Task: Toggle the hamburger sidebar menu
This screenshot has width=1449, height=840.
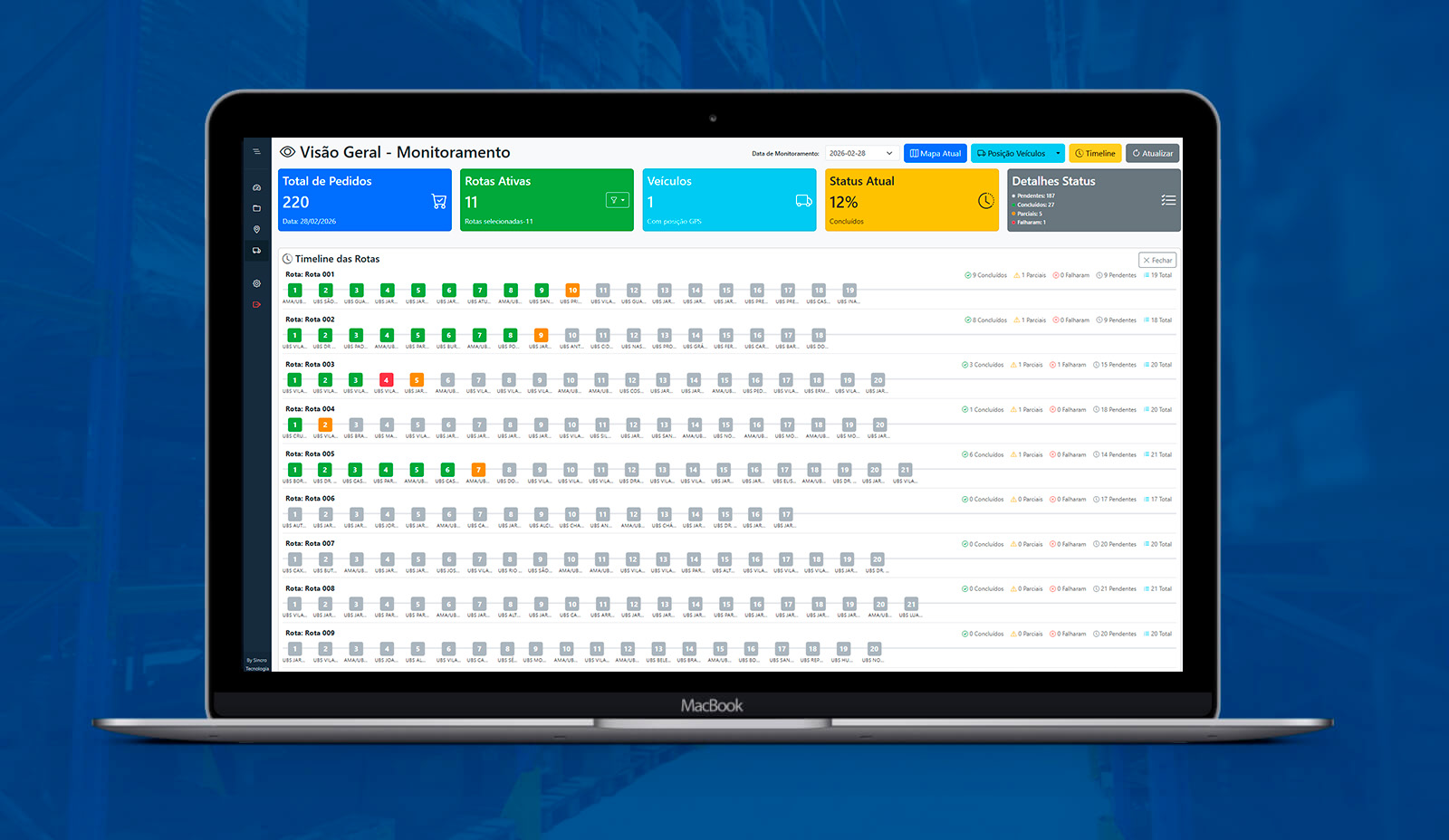Action: point(256,152)
